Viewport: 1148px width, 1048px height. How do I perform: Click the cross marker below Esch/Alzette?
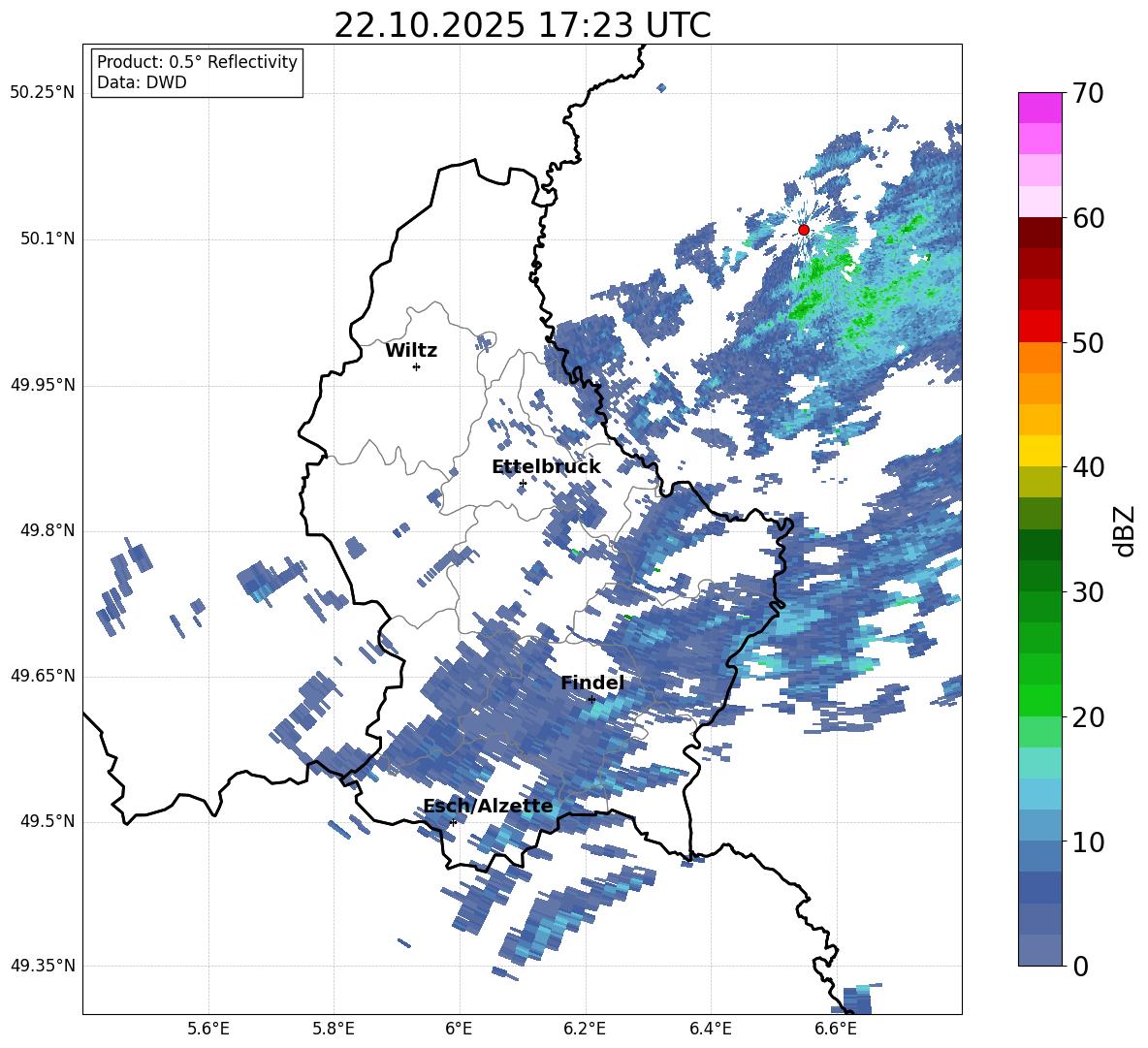coord(453,822)
